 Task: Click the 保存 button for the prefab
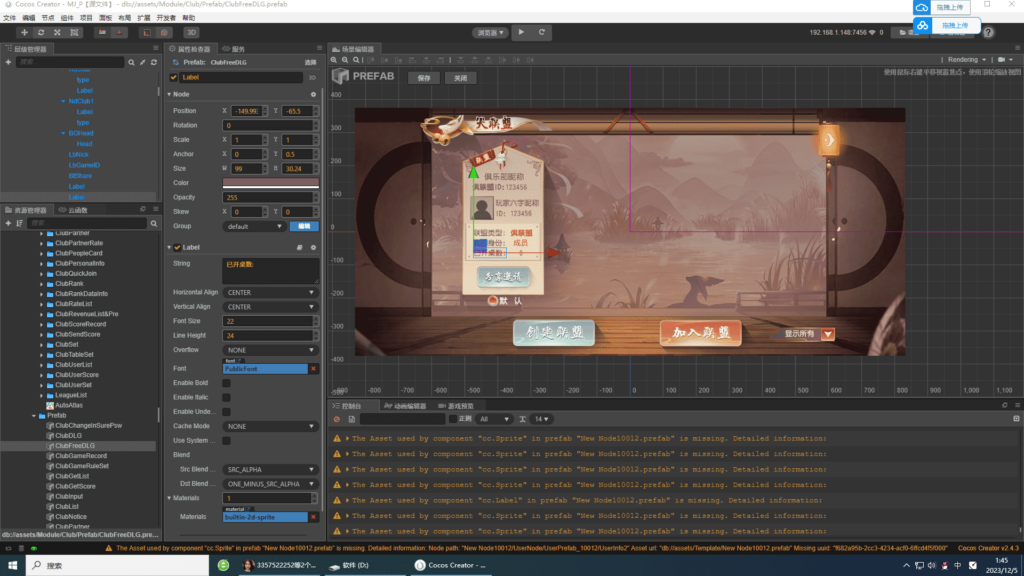coord(423,77)
